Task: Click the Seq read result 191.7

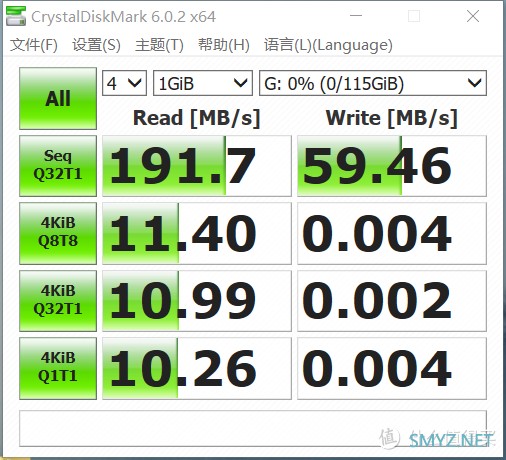Action: pyautogui.click(x=197, y=166)
